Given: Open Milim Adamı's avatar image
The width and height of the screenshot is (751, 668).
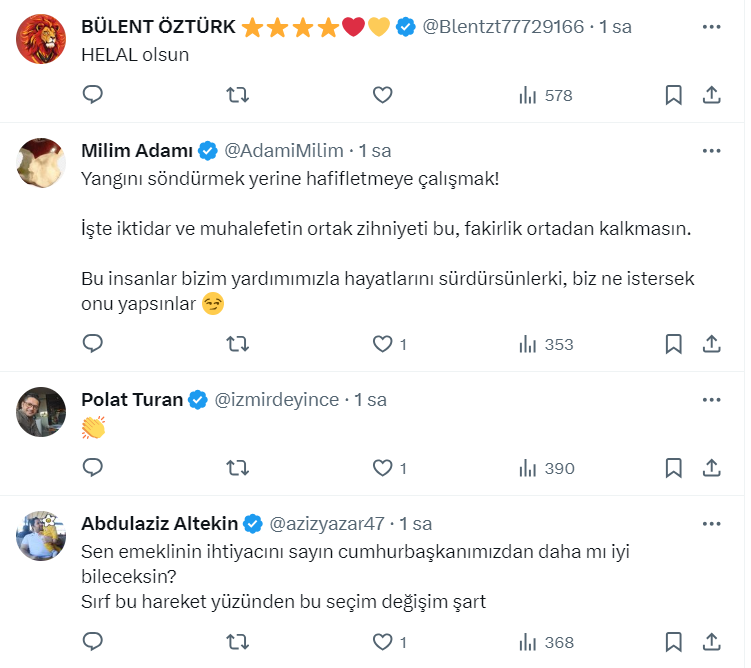Looking at the screenshot, I should click(x=42, y=163).
